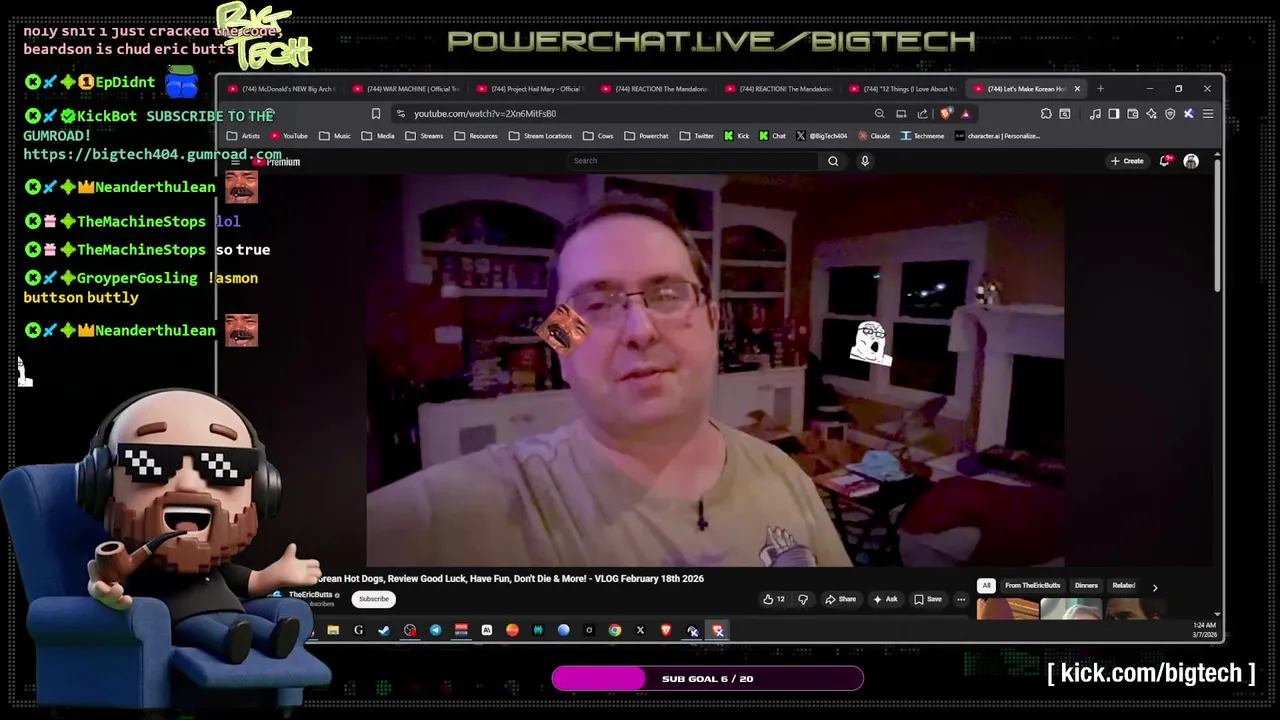Click the YouTube search magnifier icon
Viewport: 1280px width, 720px height.
[833, 161]
